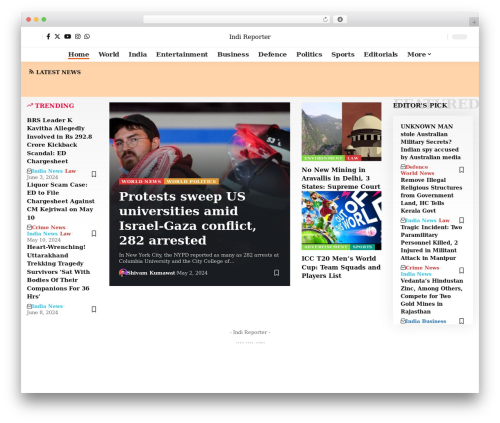Bookmark the Unknown Man Australian secrets article

coord(461,170)
